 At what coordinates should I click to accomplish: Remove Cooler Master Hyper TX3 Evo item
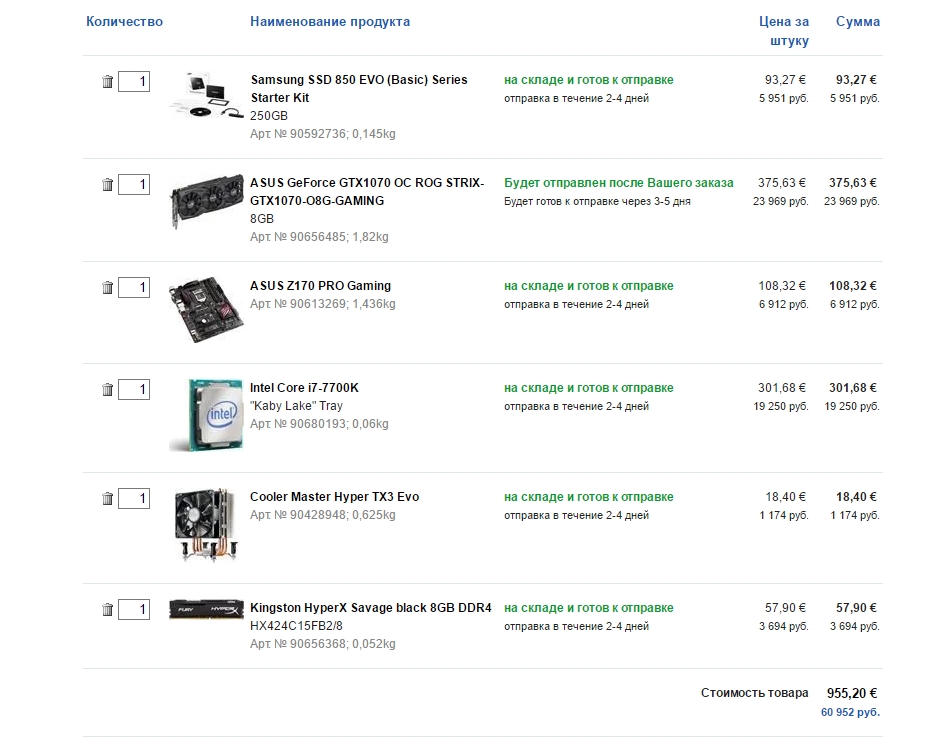coord(108,499)
